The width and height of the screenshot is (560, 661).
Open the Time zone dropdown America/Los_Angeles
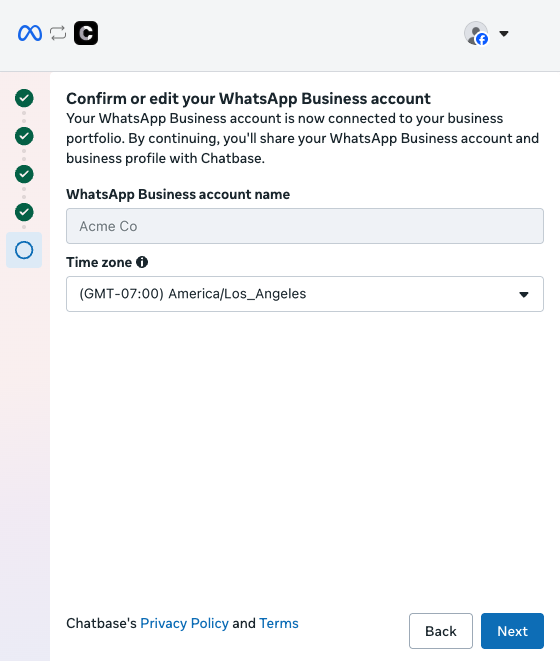click(x=305, y=294)
